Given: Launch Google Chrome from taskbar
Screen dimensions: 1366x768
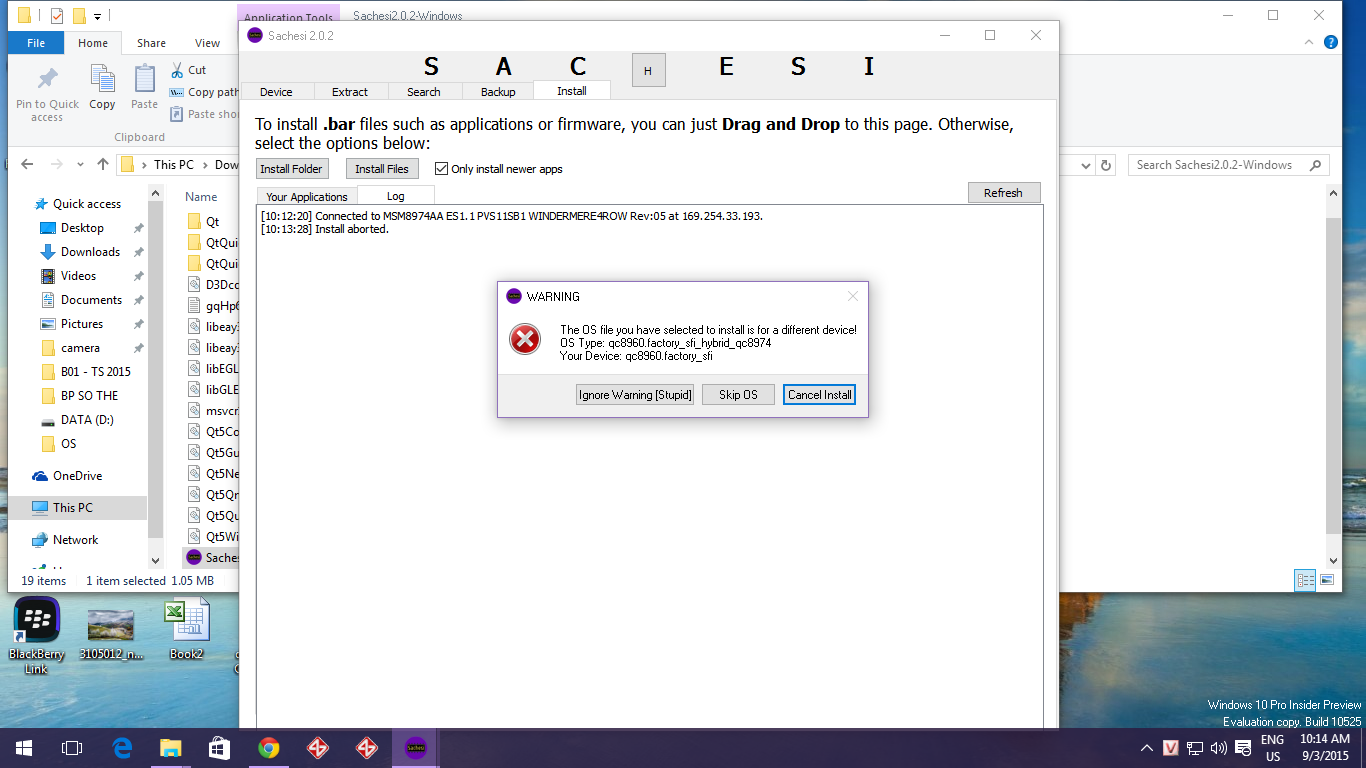Looking at the screenshot, I should [268, 748].
